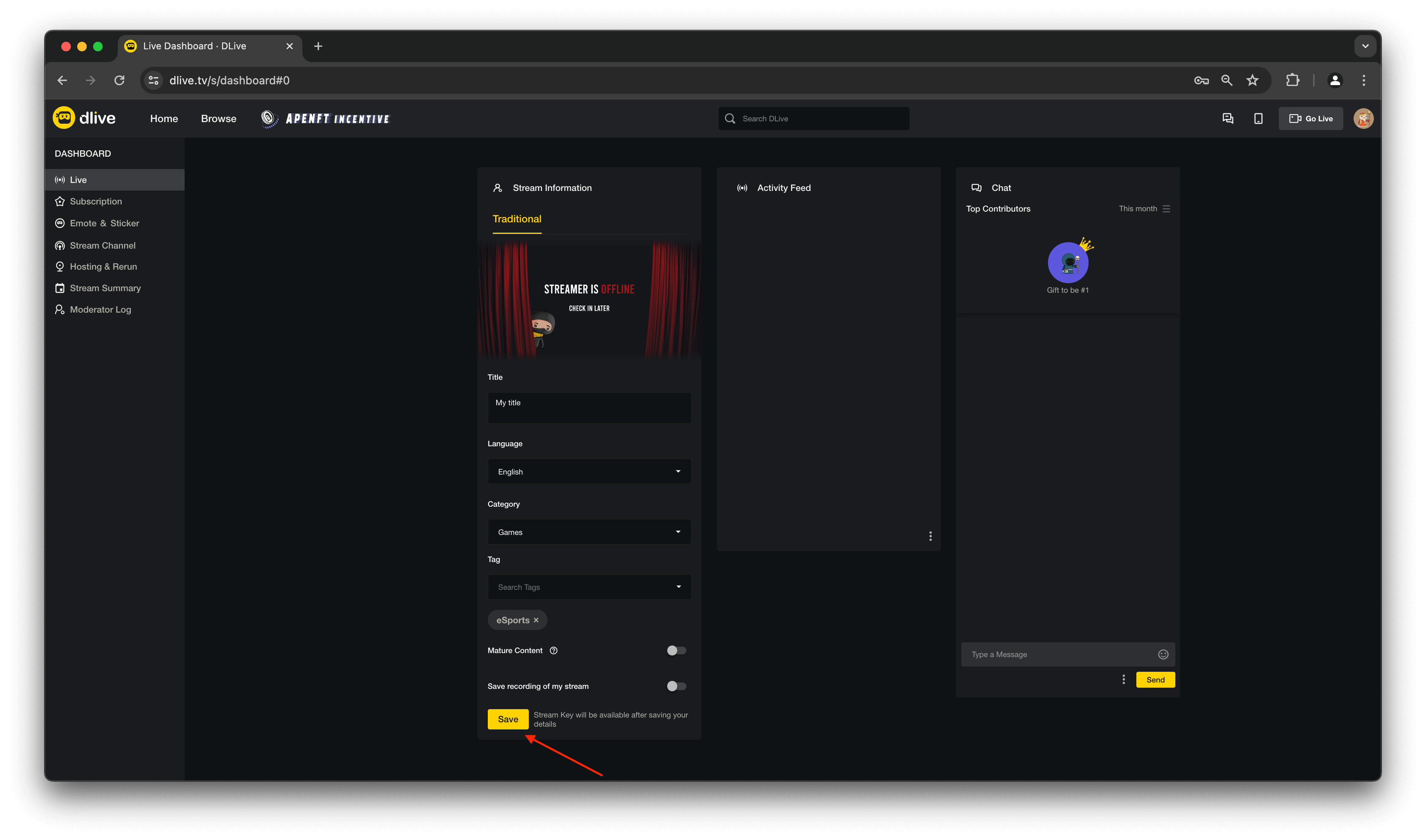Expand the Category dropdown showing Games
Image resolution: width=1426 pixels, height=840 pixels.
coord(589,531)
